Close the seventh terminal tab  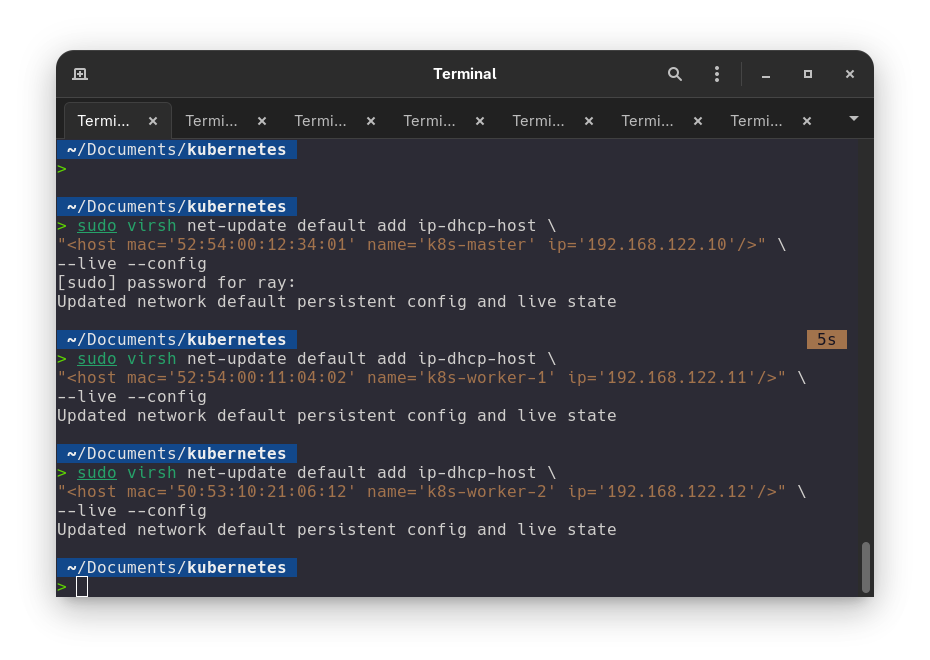tap(807, 121)
